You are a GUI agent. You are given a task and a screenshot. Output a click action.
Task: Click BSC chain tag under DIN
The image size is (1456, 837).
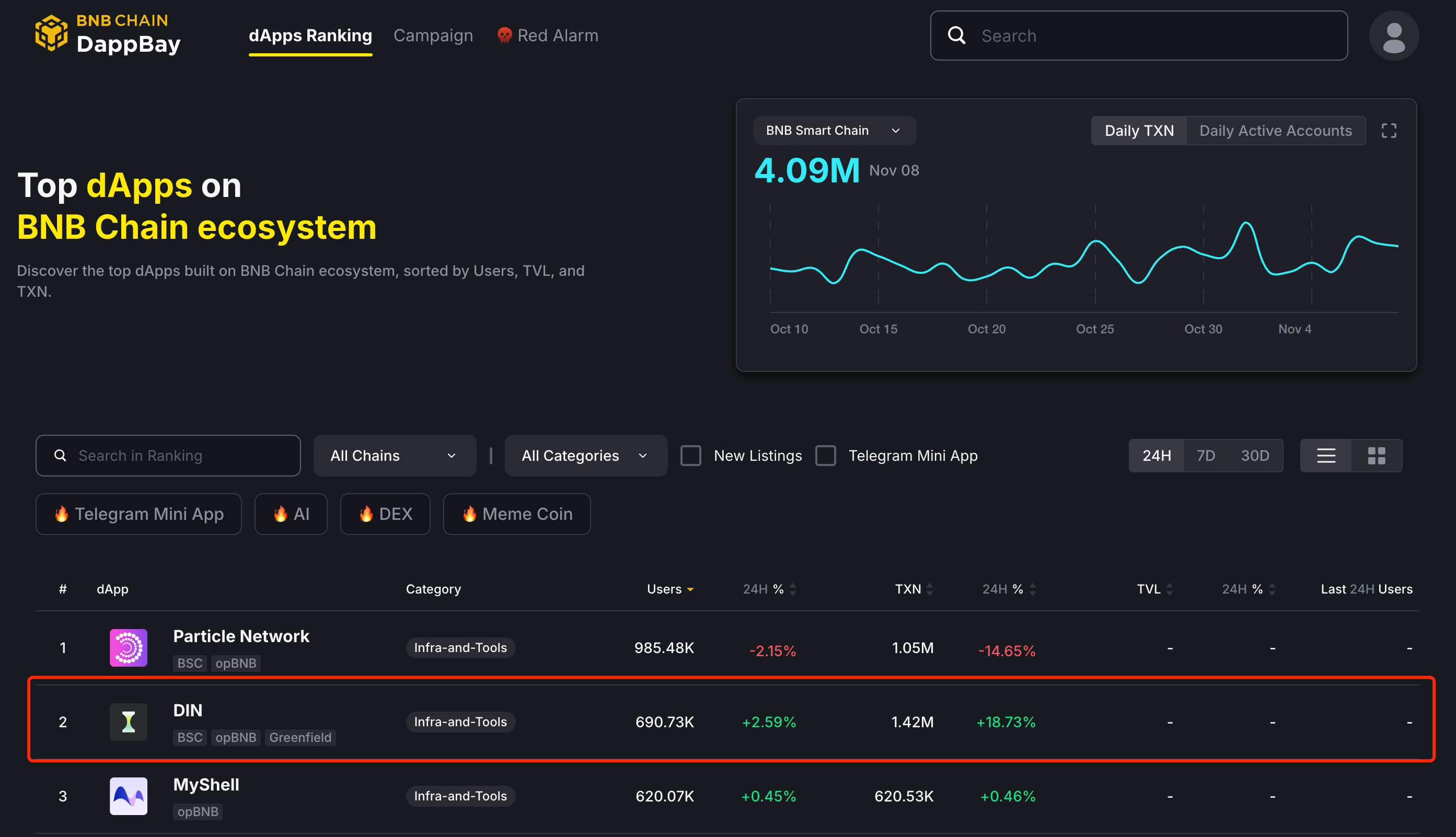tap(190, 738)
